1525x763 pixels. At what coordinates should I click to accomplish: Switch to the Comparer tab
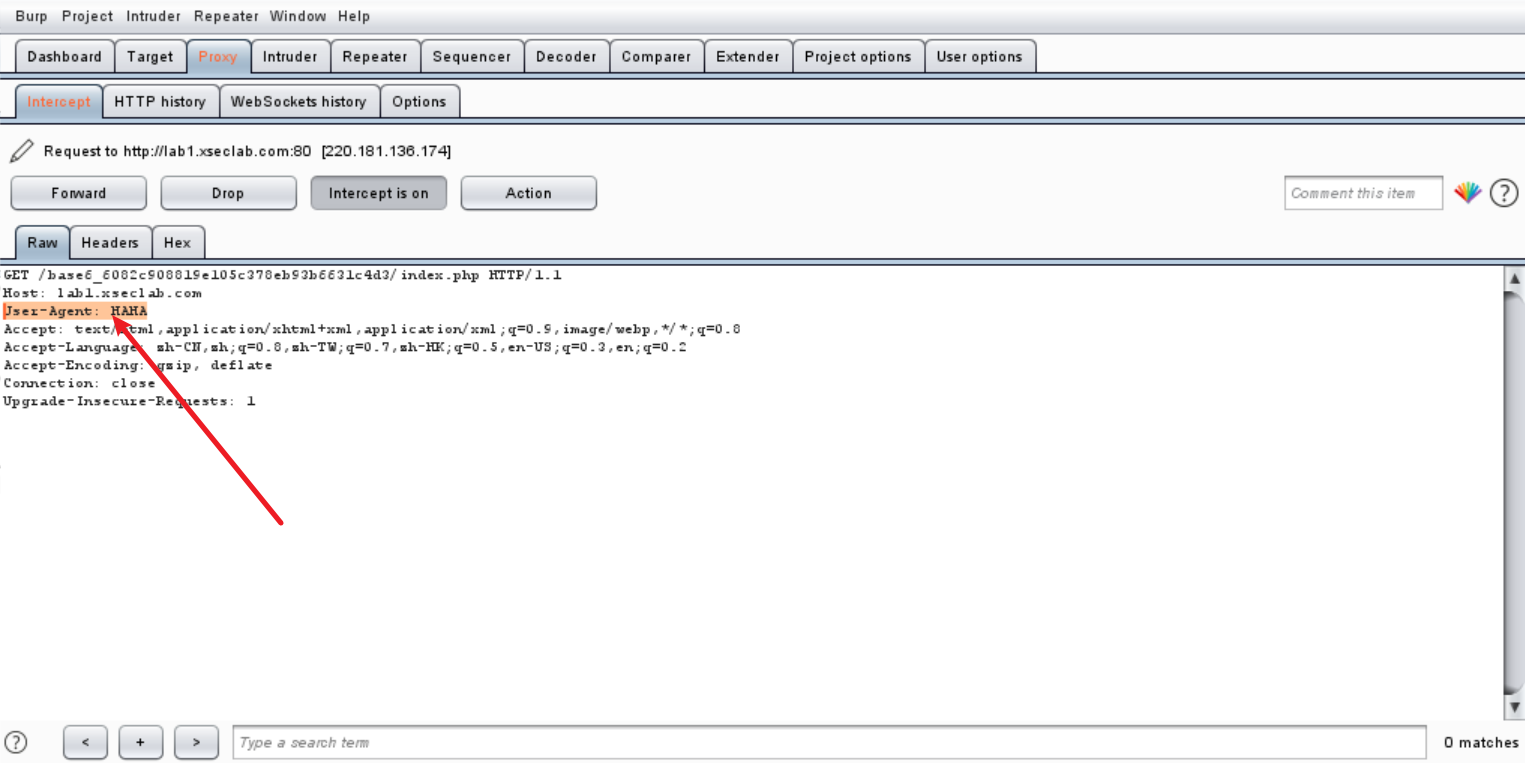click(x=656, y=57)
